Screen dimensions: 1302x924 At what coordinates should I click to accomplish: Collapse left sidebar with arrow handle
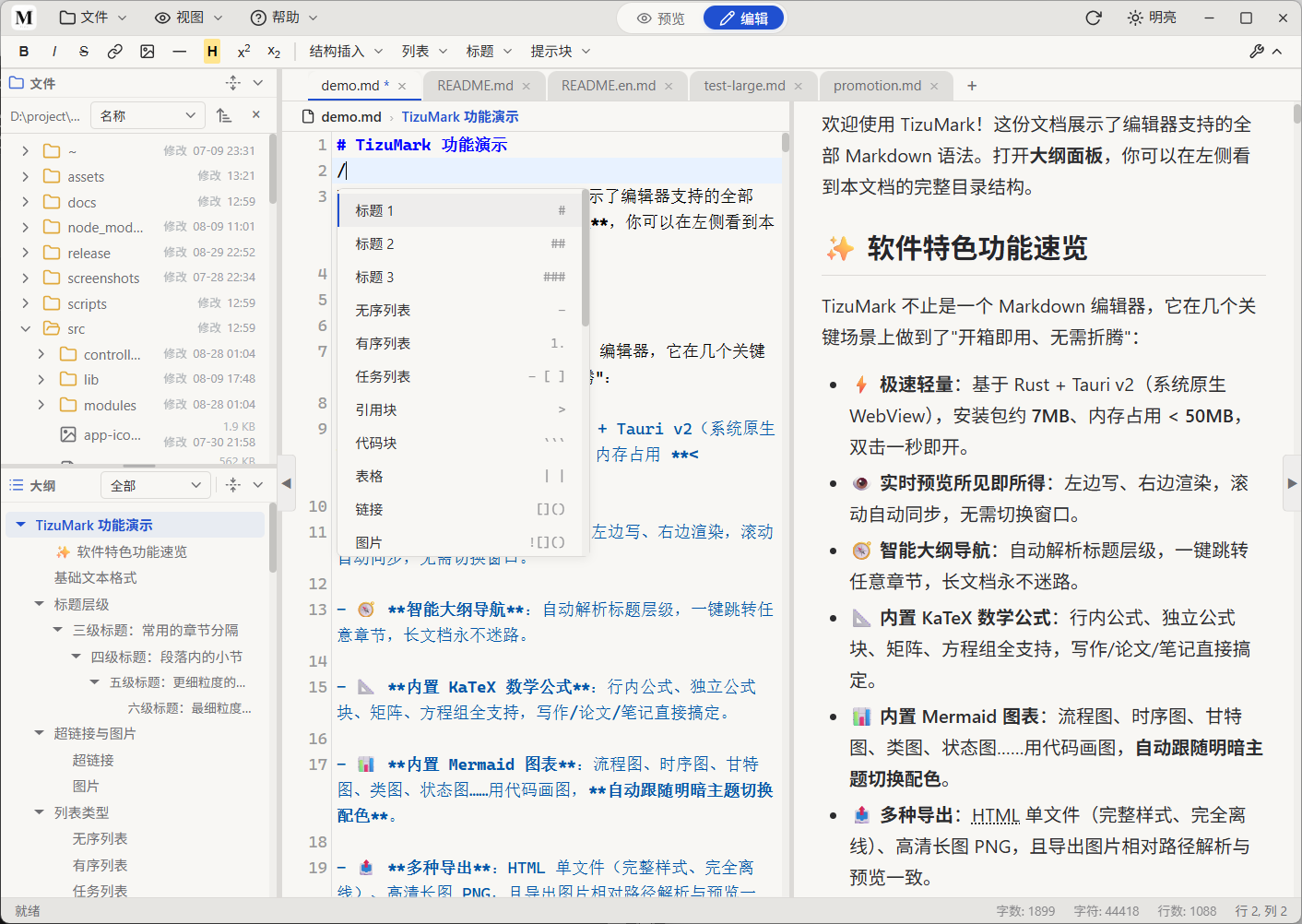[x=287, y=483]
